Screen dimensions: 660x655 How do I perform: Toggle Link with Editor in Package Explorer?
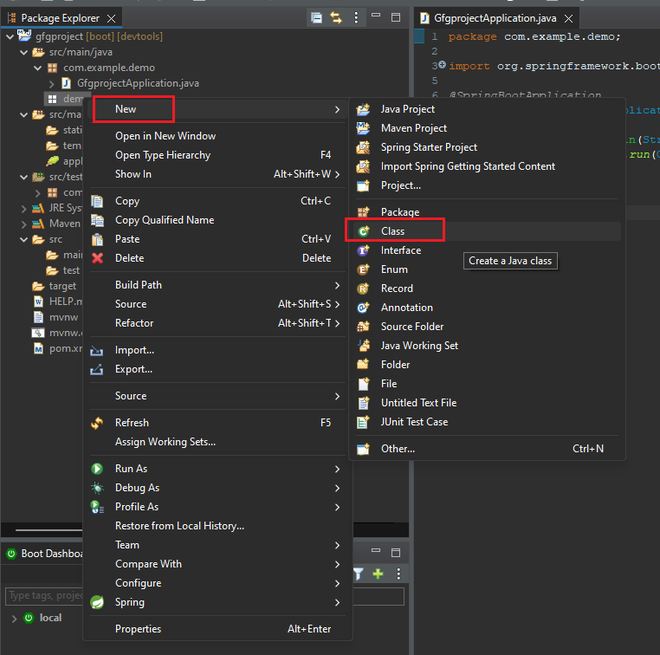[336, 18]
